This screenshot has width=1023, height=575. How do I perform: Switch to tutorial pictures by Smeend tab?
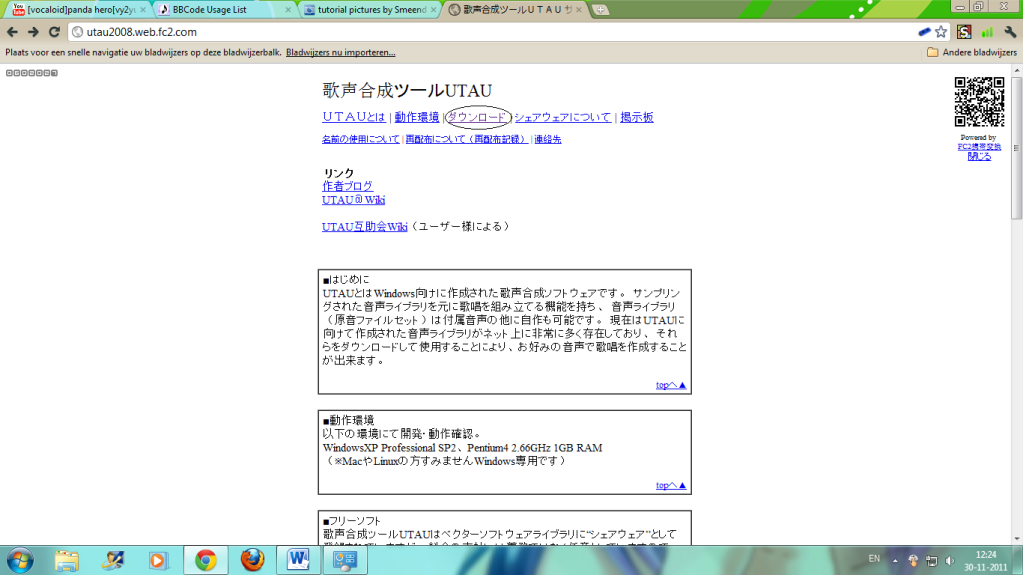click(x=369, y=10)
